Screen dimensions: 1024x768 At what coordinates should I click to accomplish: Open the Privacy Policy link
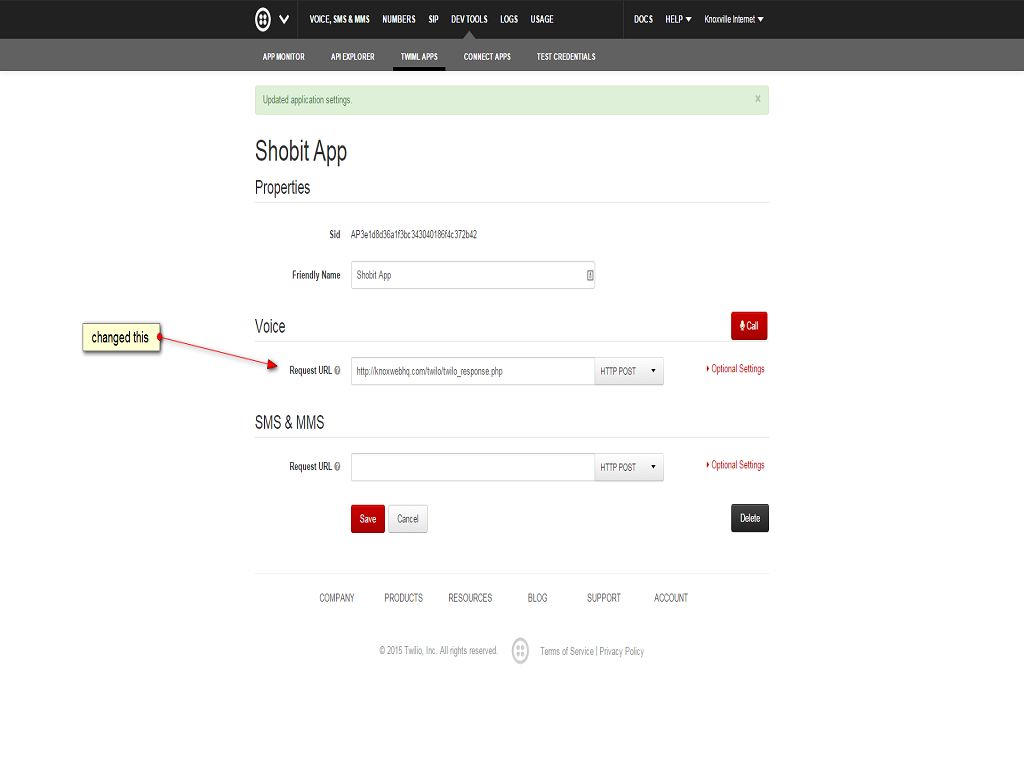coord(621,651)
